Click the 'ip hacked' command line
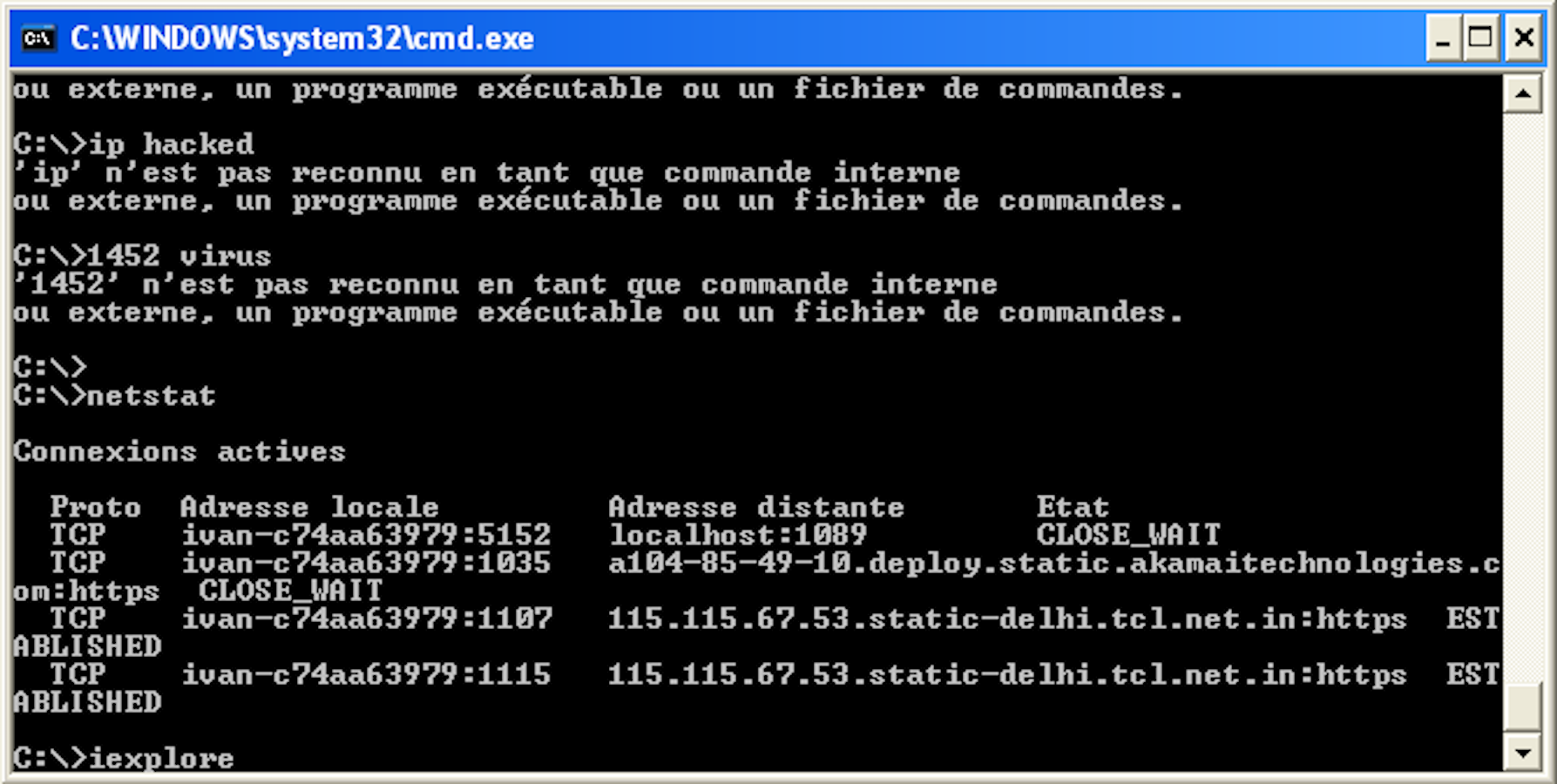 click(133, 144)
